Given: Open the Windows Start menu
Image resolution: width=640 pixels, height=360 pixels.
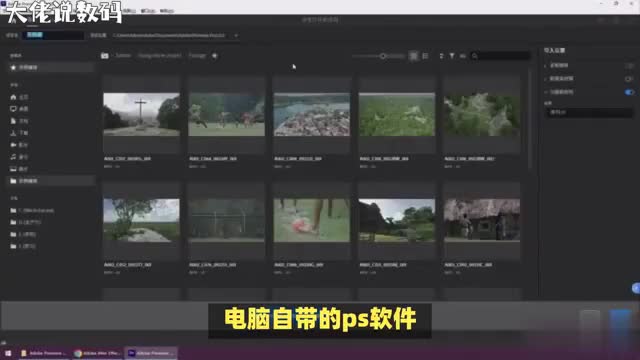Looking at the screenshot, I should coord(8,353).
